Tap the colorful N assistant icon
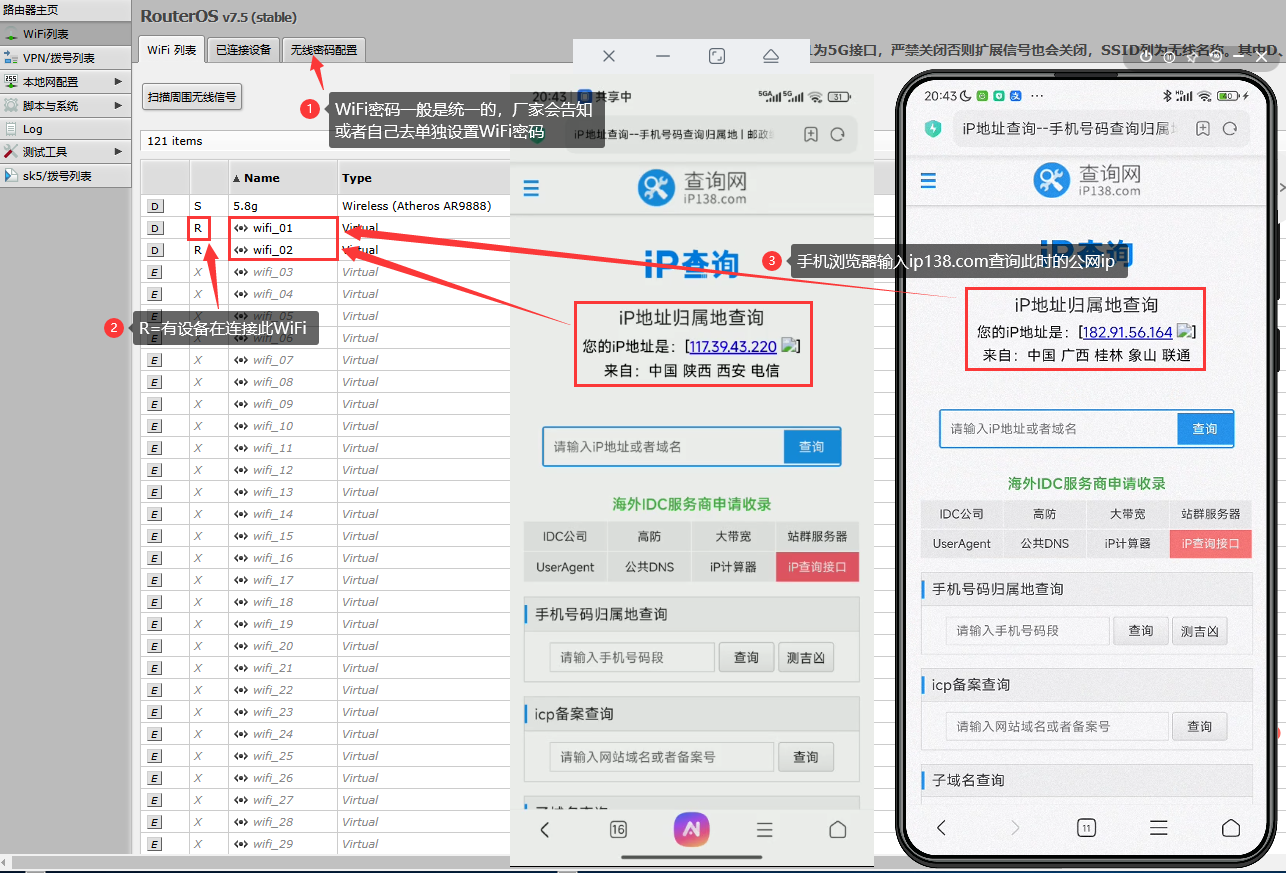Image resolution: width=1286 pixels, height=873 pixels. 691,829
